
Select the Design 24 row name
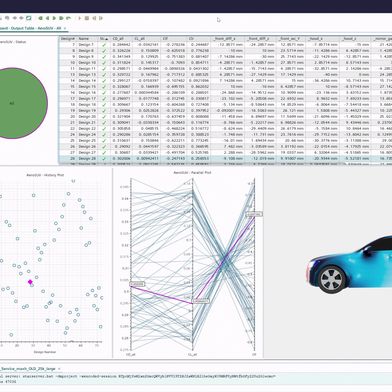pyautogui.click(x=87, y=135)
